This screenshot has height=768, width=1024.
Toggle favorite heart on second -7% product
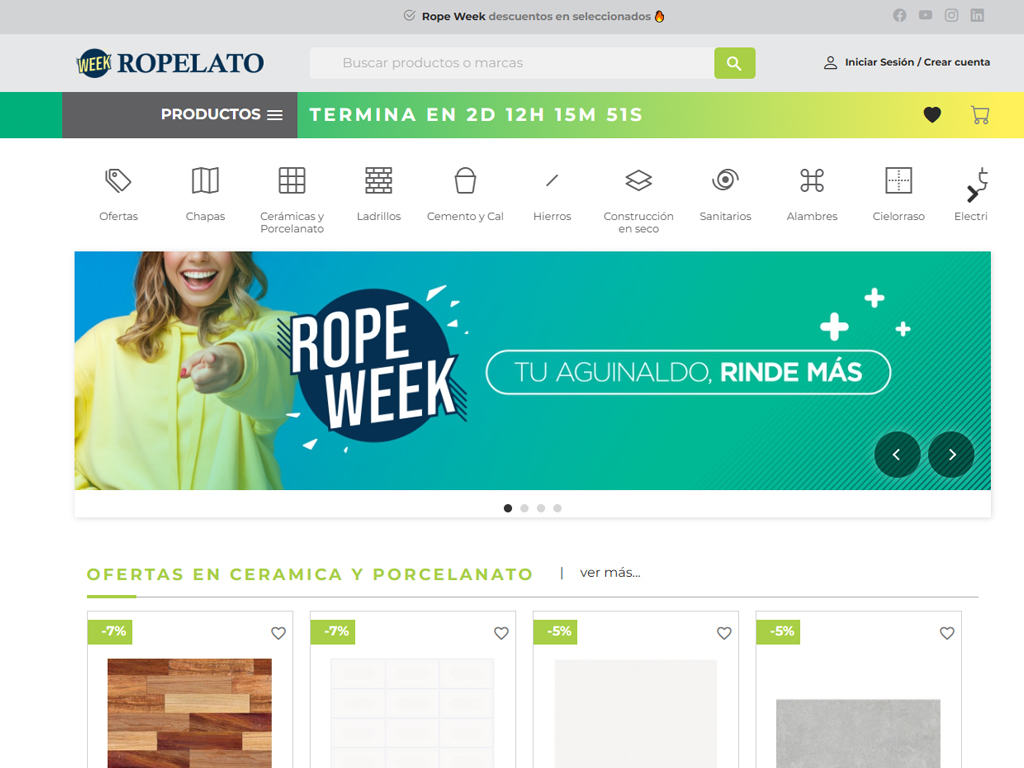501,633
